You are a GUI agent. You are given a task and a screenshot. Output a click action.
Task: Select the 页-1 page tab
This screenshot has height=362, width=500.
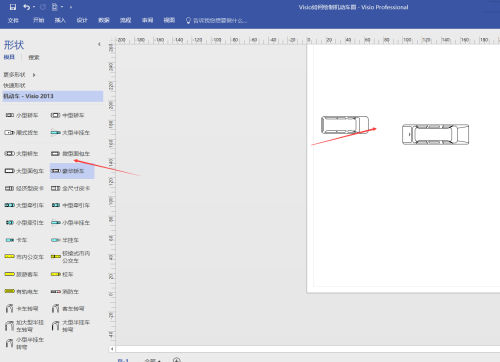click(x=123, y=360)
